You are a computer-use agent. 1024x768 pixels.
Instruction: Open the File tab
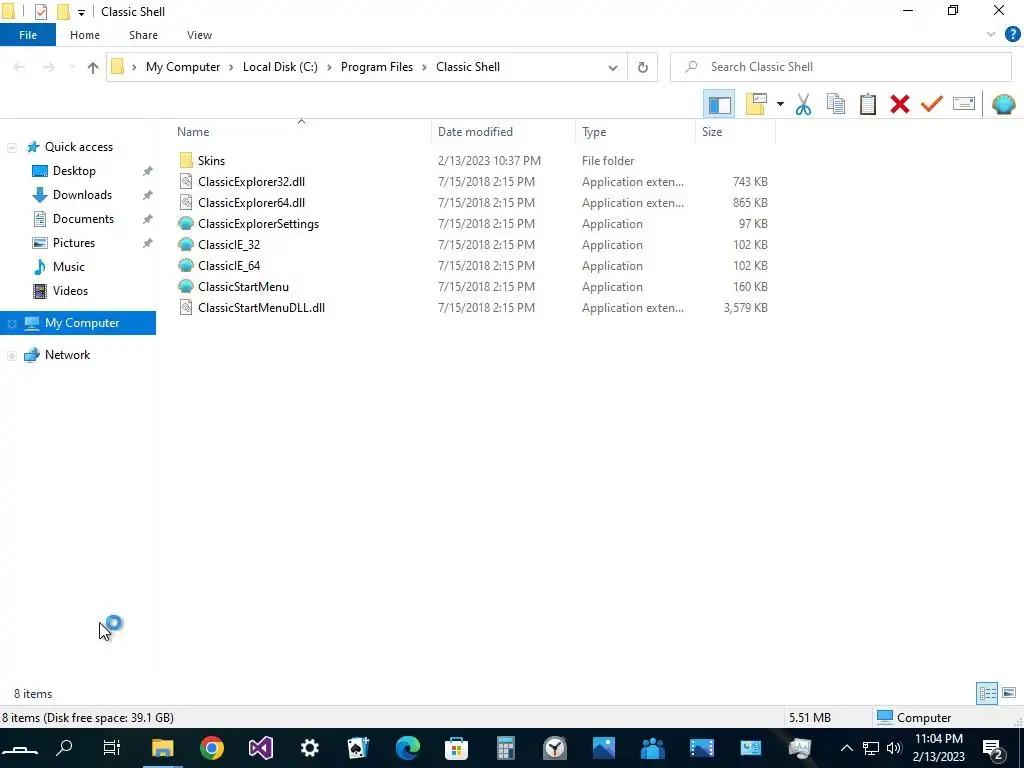(x=27, y=35)
